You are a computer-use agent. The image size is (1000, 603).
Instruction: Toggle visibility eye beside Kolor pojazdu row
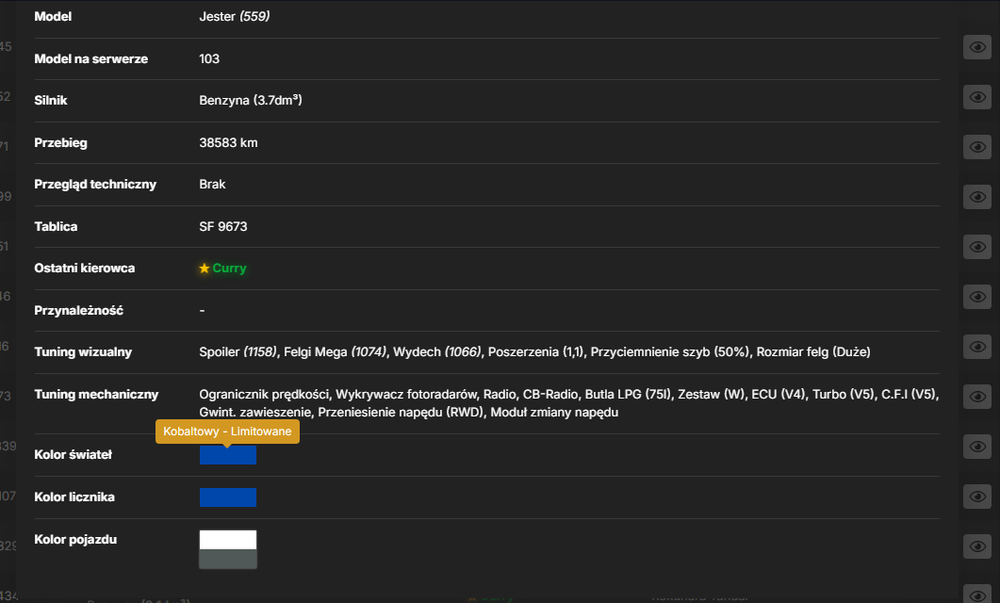(x=977, y=546)
